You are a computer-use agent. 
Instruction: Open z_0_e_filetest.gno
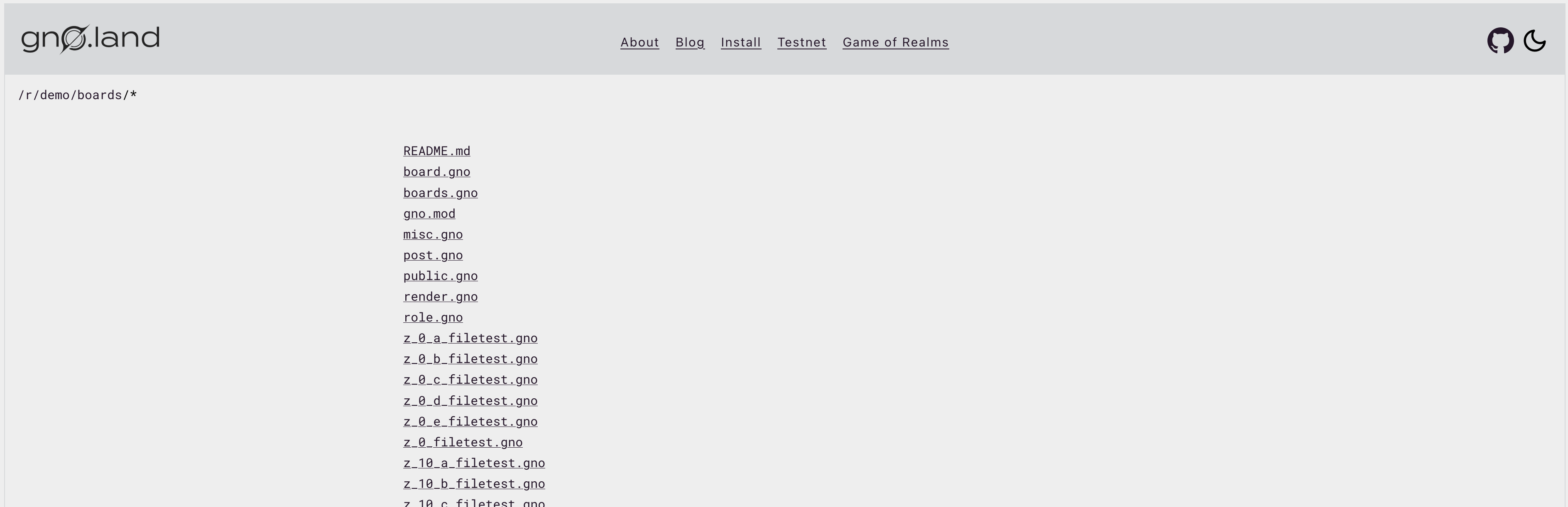470,421
